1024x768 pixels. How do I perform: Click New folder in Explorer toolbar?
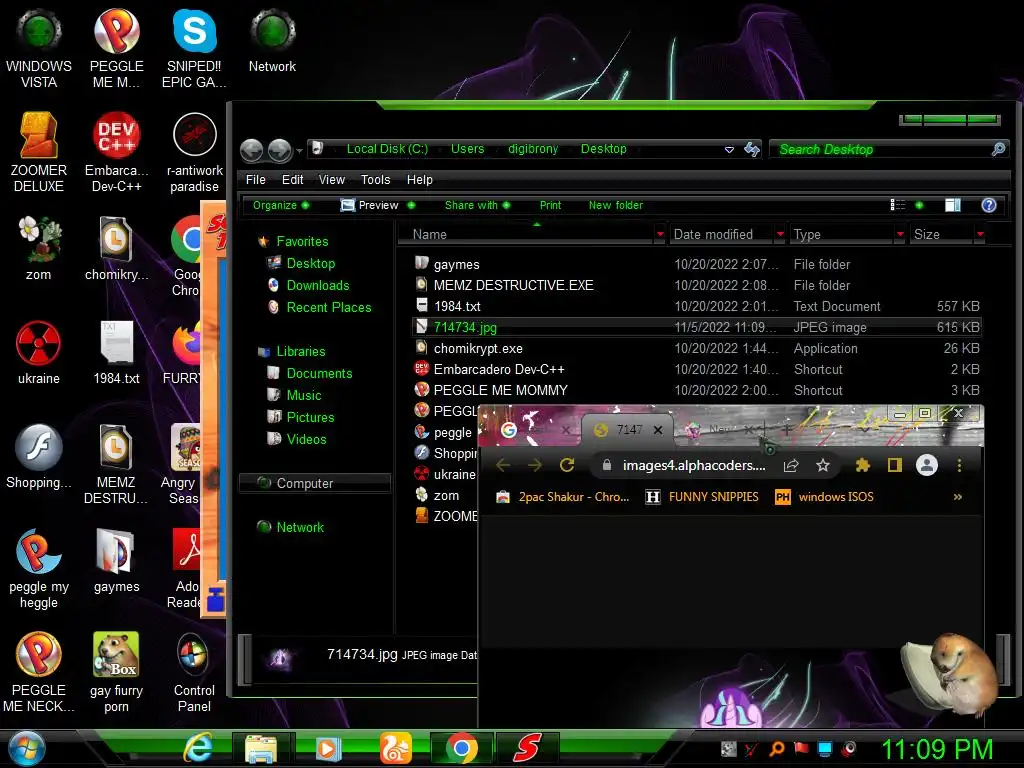(616, 205)
